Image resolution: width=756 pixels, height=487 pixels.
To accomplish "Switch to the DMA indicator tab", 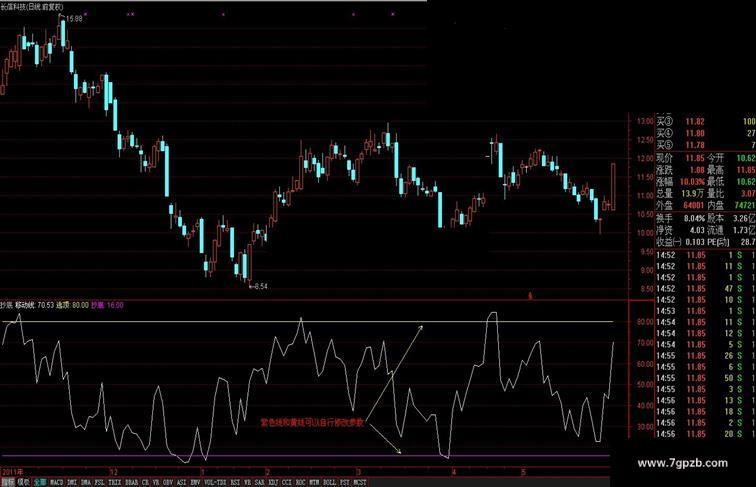I will coord(86,482).
